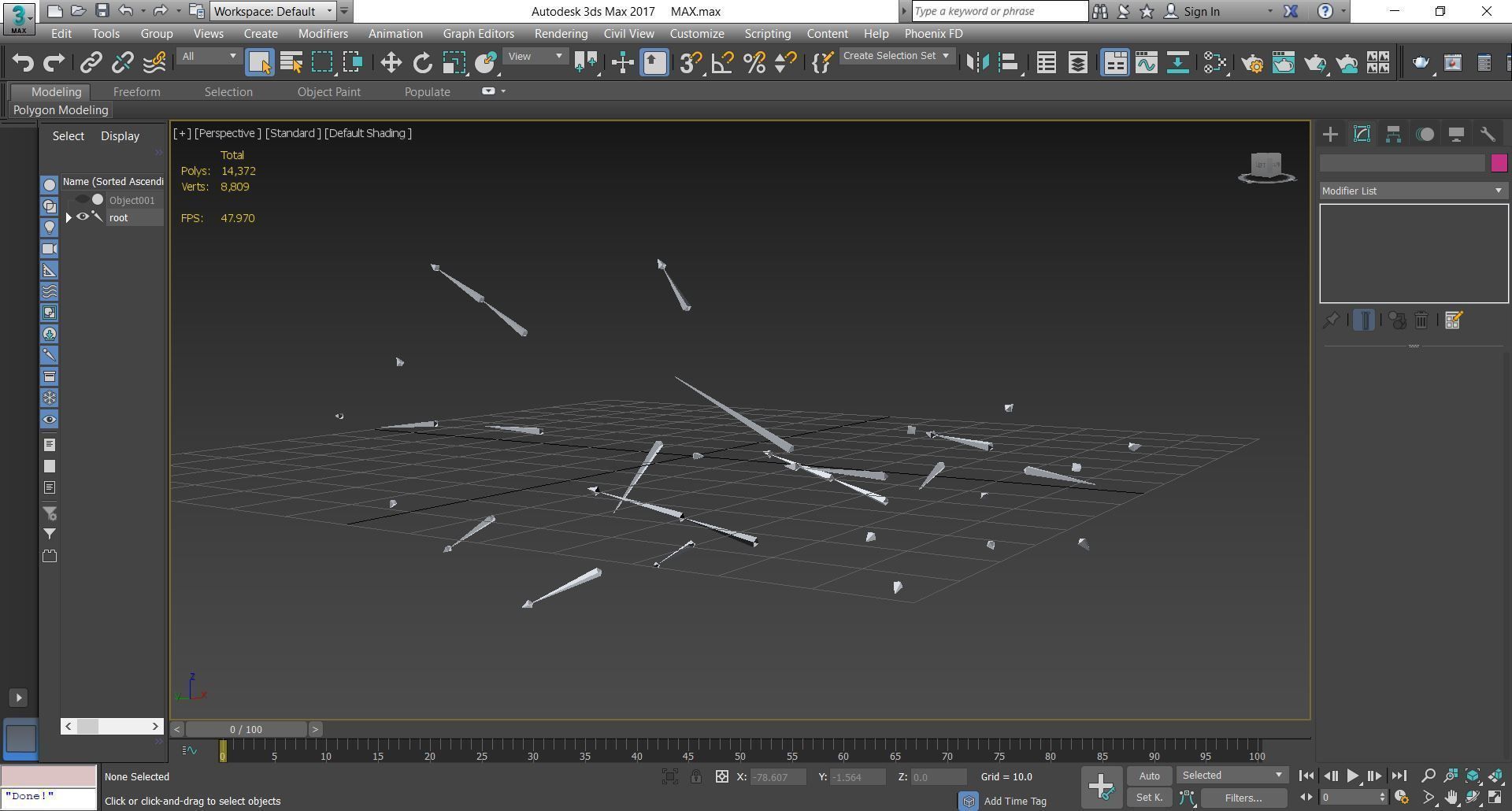This screenshot has width=1512, height=811.
Task: Open the Create command panel tab
Action: click(1330, 135)
